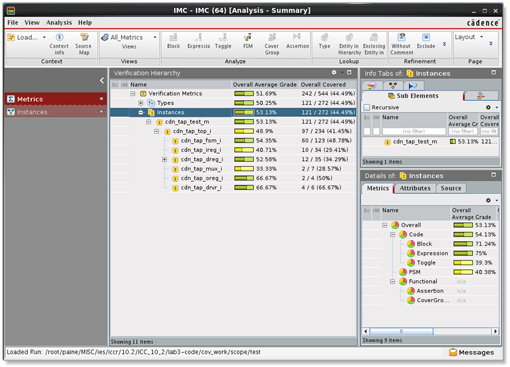Click the Load toolbar icon
The image size is (510, 367).
(11, 37)
